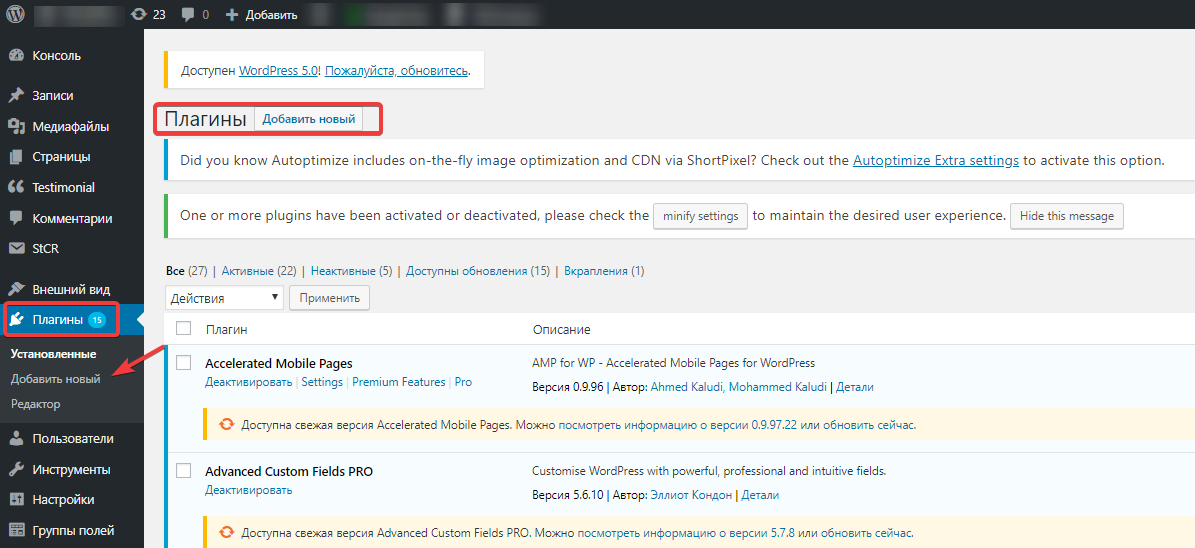The width and height of the screenshot is (1195, 548).
Task: Open Settings link under Accelerated Mobile Pages
Action: 322,383
